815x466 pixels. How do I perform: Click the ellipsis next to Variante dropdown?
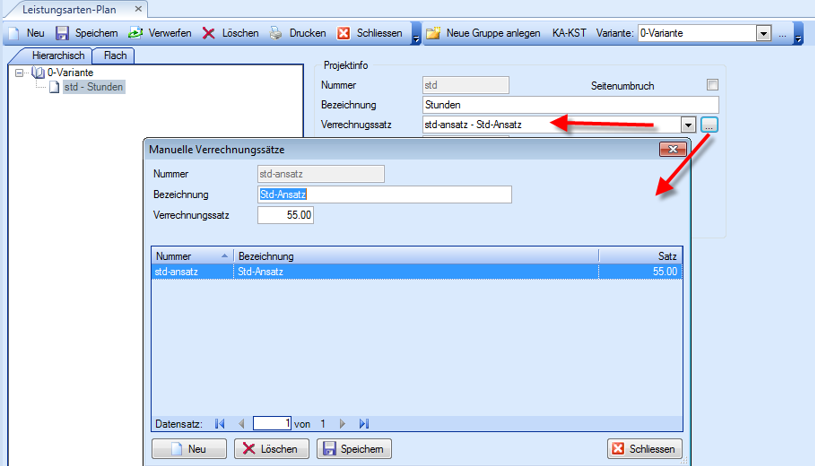(x=782, y=34)
